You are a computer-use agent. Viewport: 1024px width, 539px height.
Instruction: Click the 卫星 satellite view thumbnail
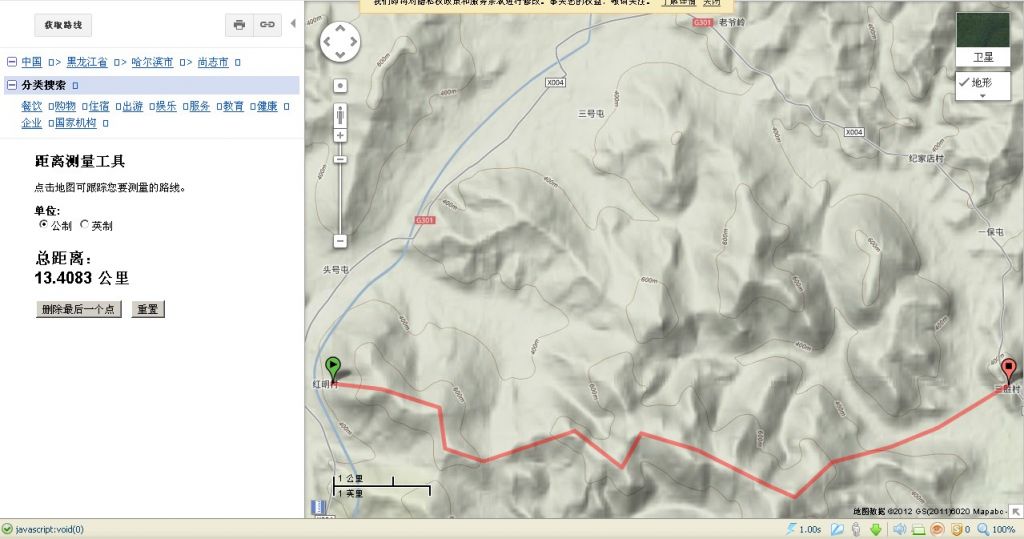tap(983, 39)
